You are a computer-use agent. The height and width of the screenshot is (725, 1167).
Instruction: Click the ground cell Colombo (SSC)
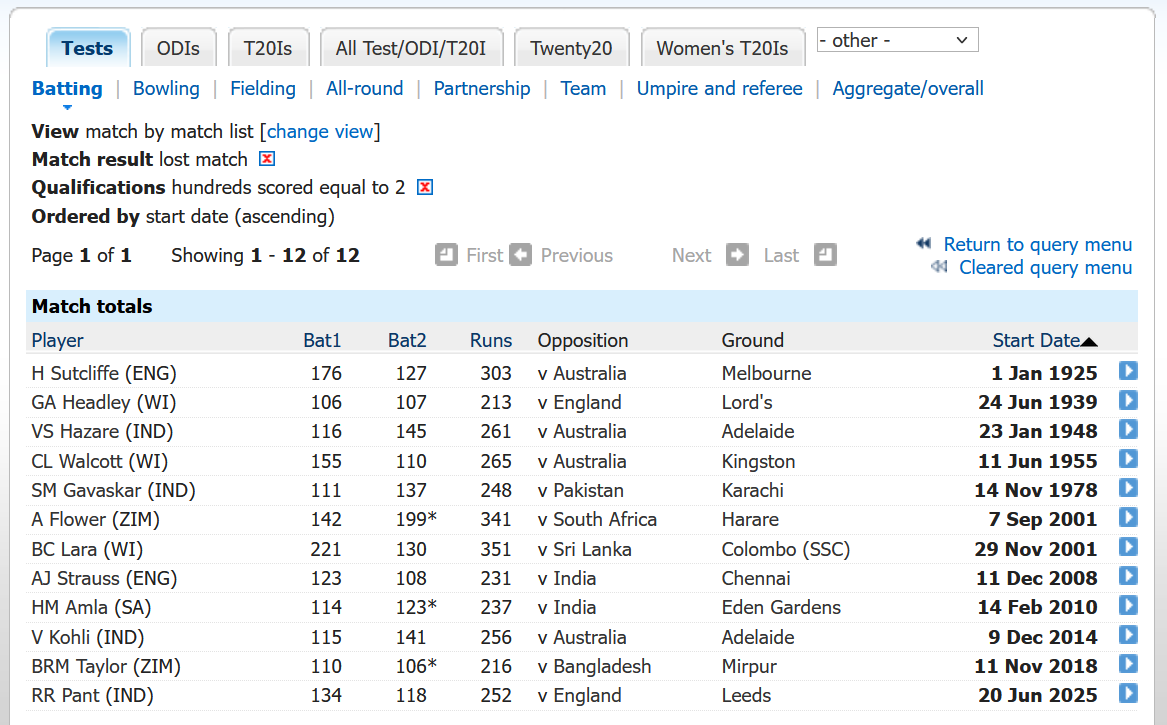pyautogui.click(x=786, y=549)
